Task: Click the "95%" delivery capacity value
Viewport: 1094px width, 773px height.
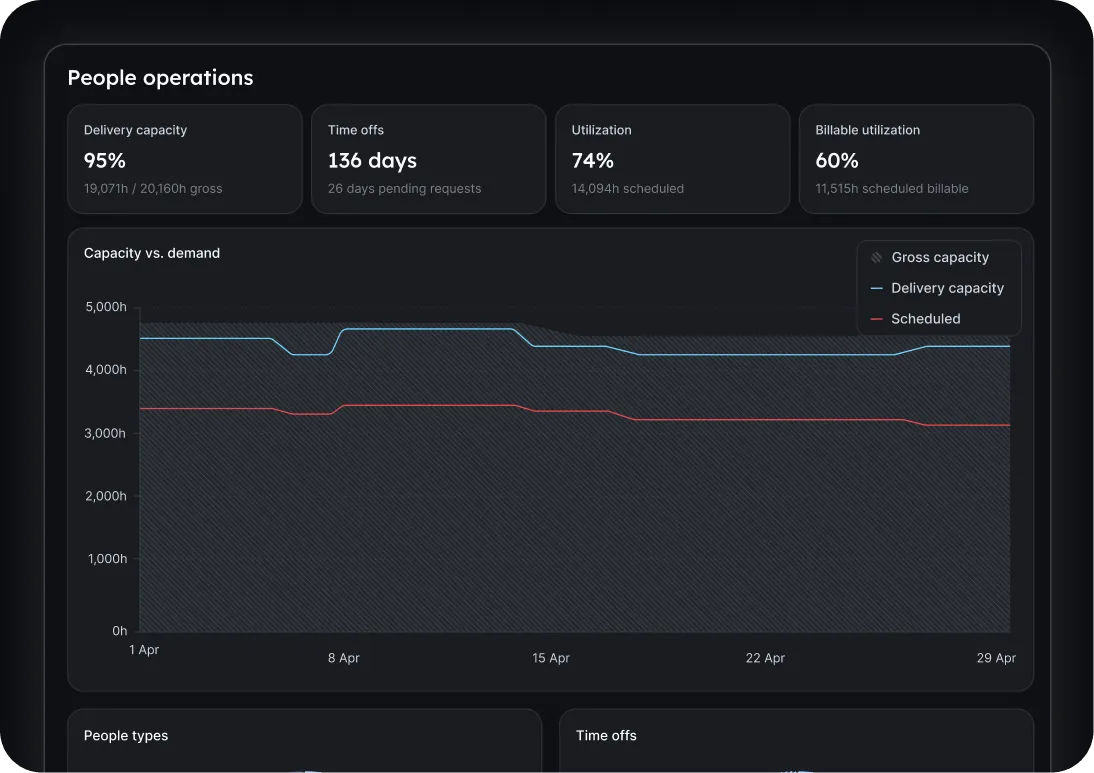Action: 105,160
